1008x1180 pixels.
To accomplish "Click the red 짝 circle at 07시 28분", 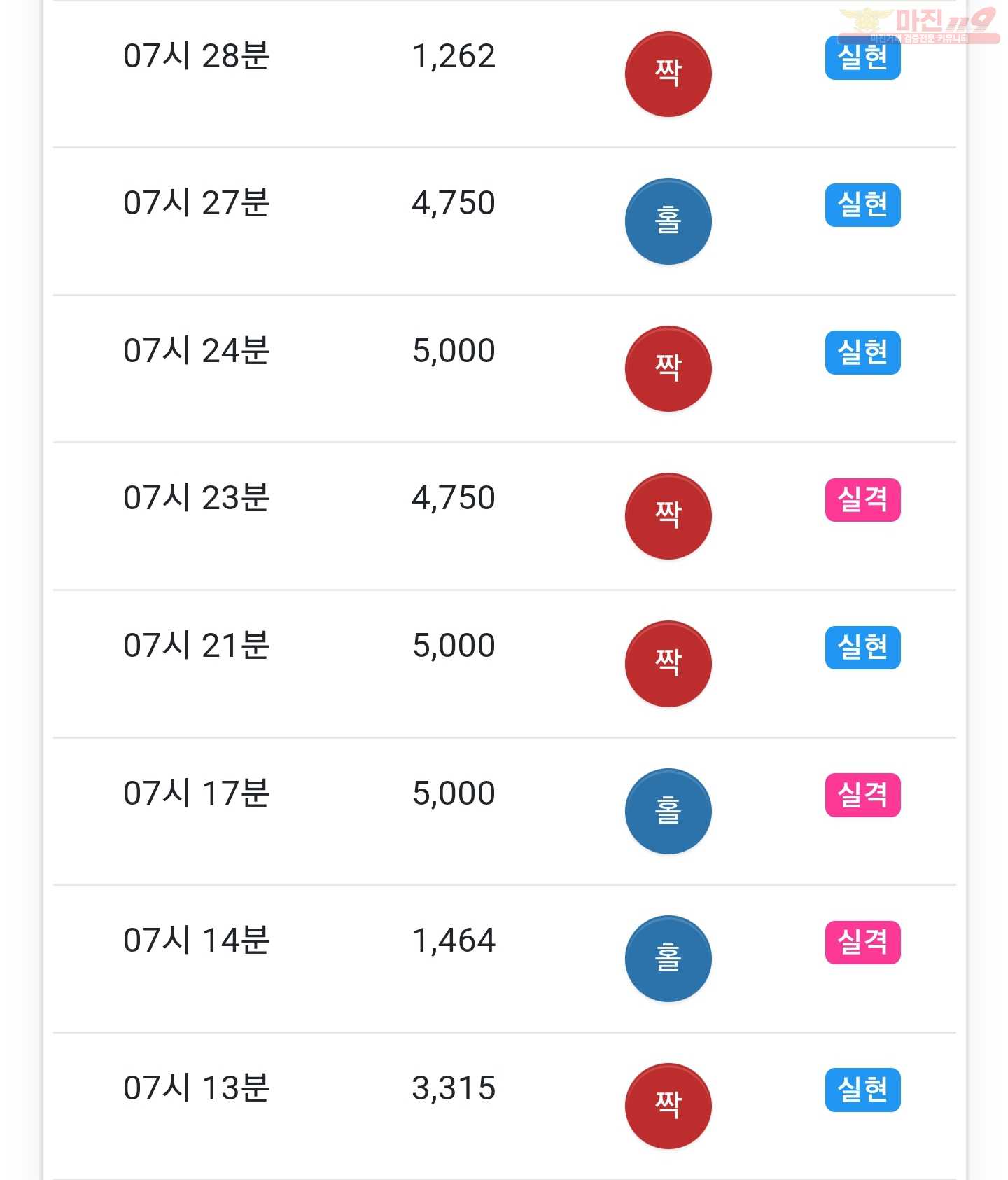I will (x=668, y=74).
